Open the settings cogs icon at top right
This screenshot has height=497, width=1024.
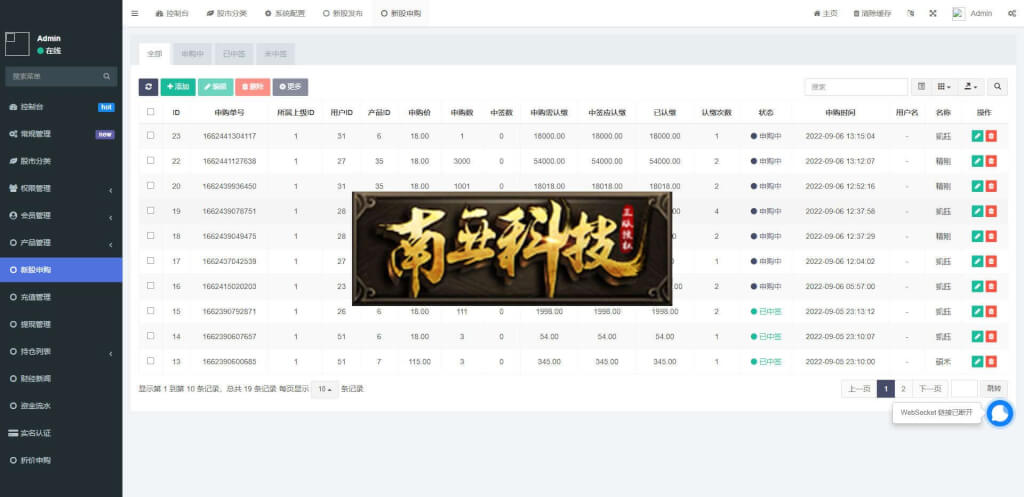1012,13
